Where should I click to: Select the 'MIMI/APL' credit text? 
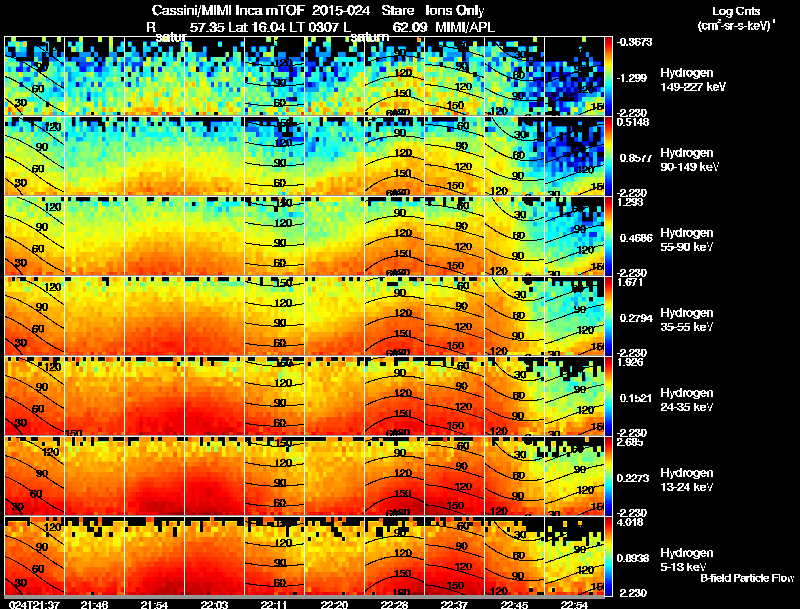tap(465, 27)
